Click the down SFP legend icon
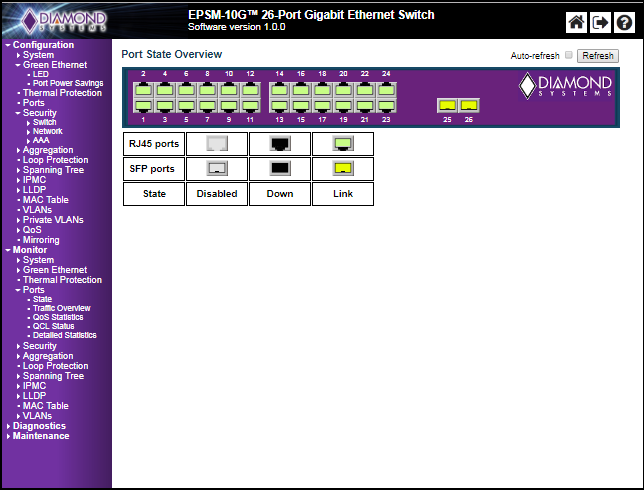 280,168
